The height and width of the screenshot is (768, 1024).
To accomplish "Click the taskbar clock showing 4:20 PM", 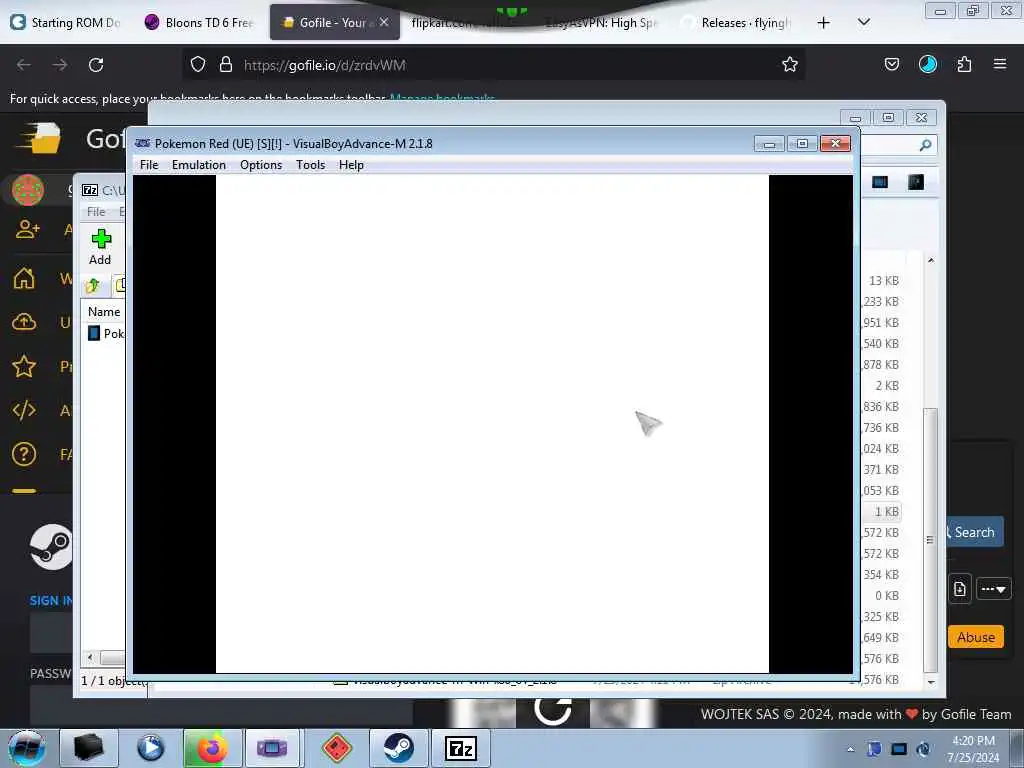I will pos(973,749).
